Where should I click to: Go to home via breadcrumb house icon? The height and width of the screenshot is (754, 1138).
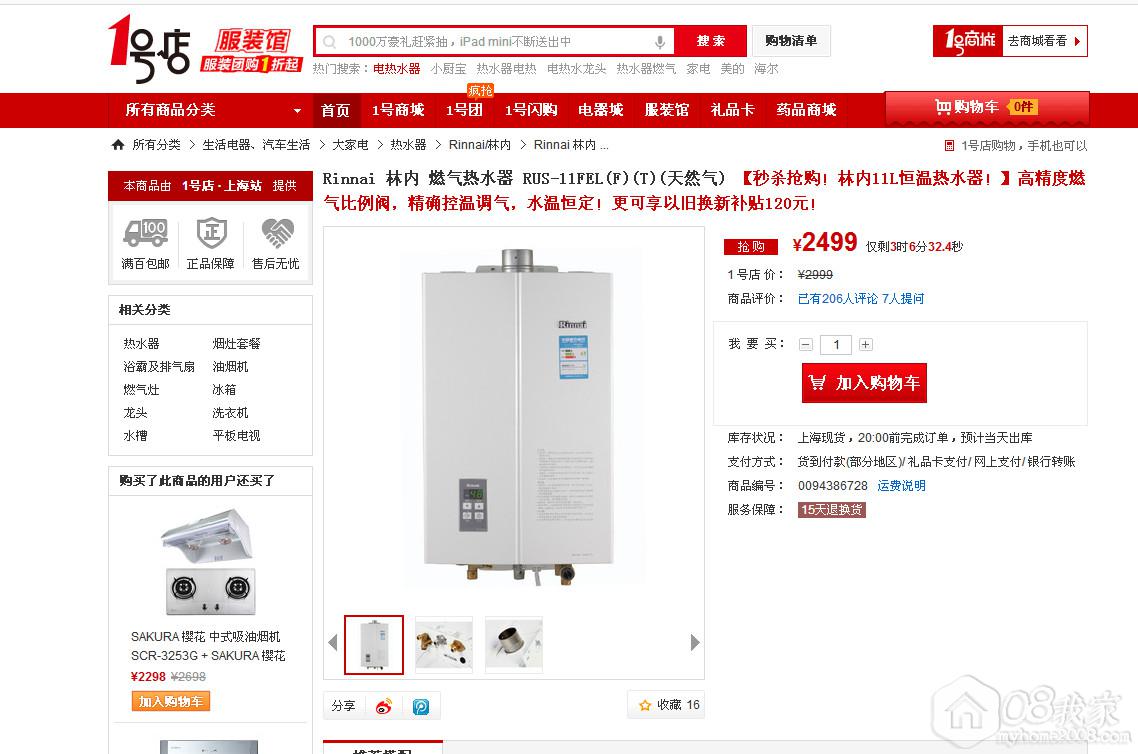[x=118, y=144]
